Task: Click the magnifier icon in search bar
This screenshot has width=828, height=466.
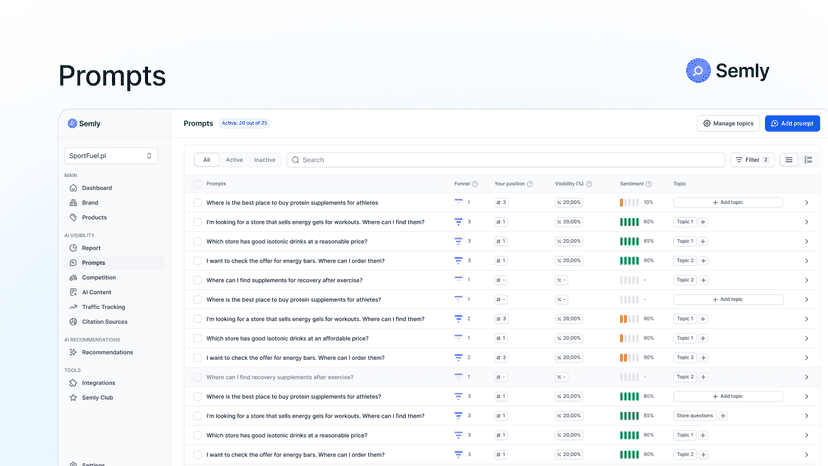Action: click(296, 160)
